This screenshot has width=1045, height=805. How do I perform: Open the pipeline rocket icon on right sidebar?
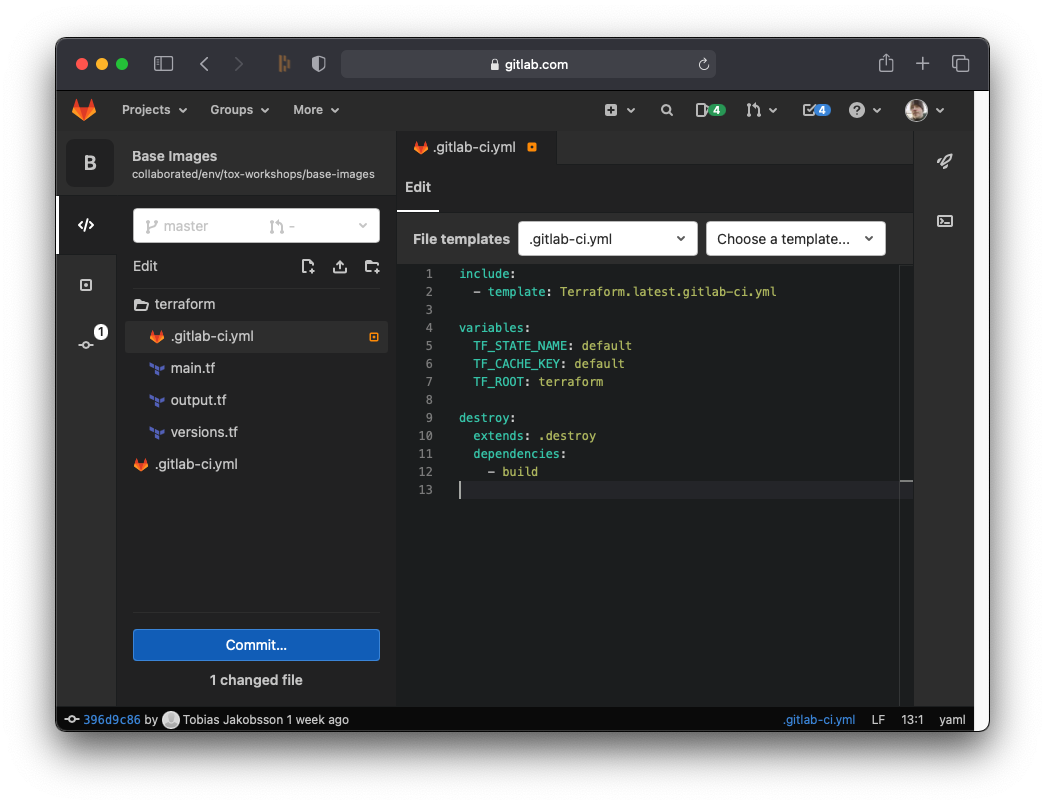(x=944, y=160)
